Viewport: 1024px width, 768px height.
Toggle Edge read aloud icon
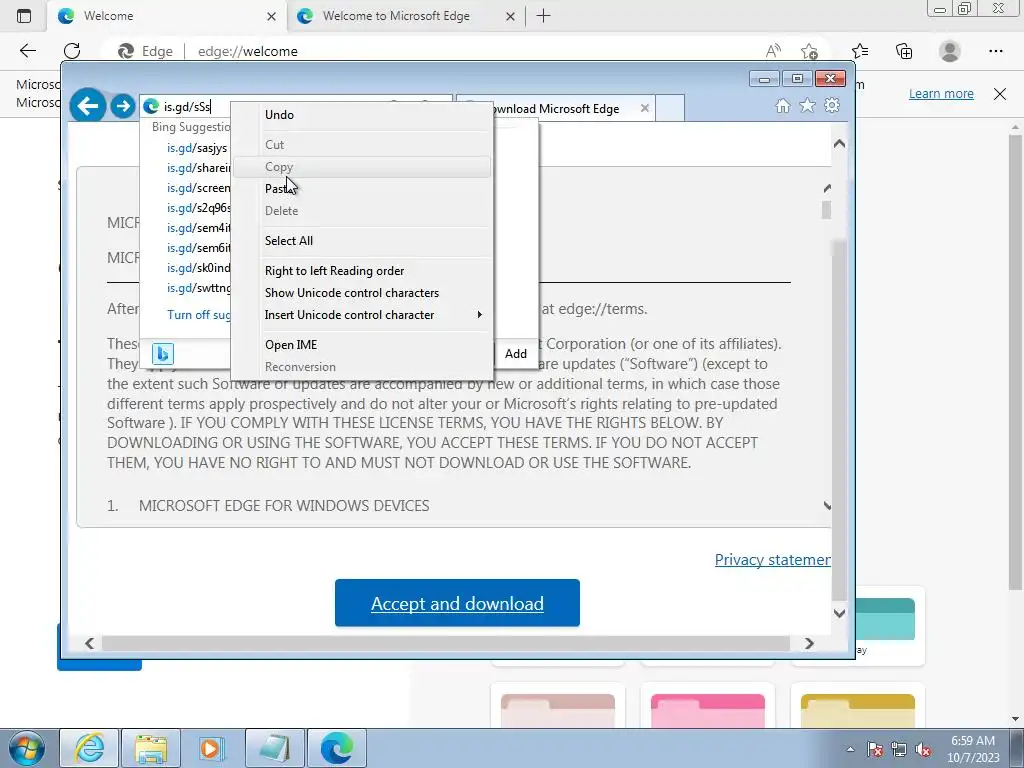pos(773,51)
